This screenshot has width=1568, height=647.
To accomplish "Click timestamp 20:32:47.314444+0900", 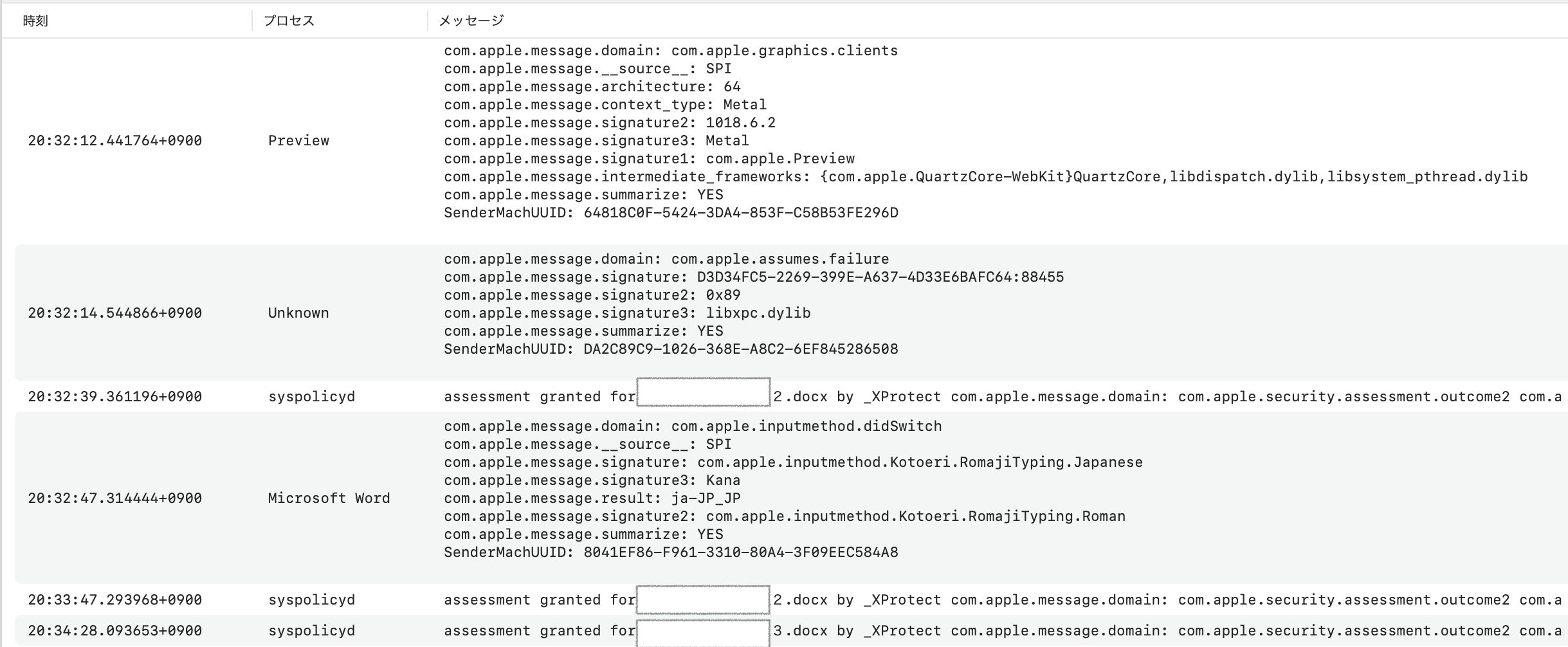I will pos(114,498).
